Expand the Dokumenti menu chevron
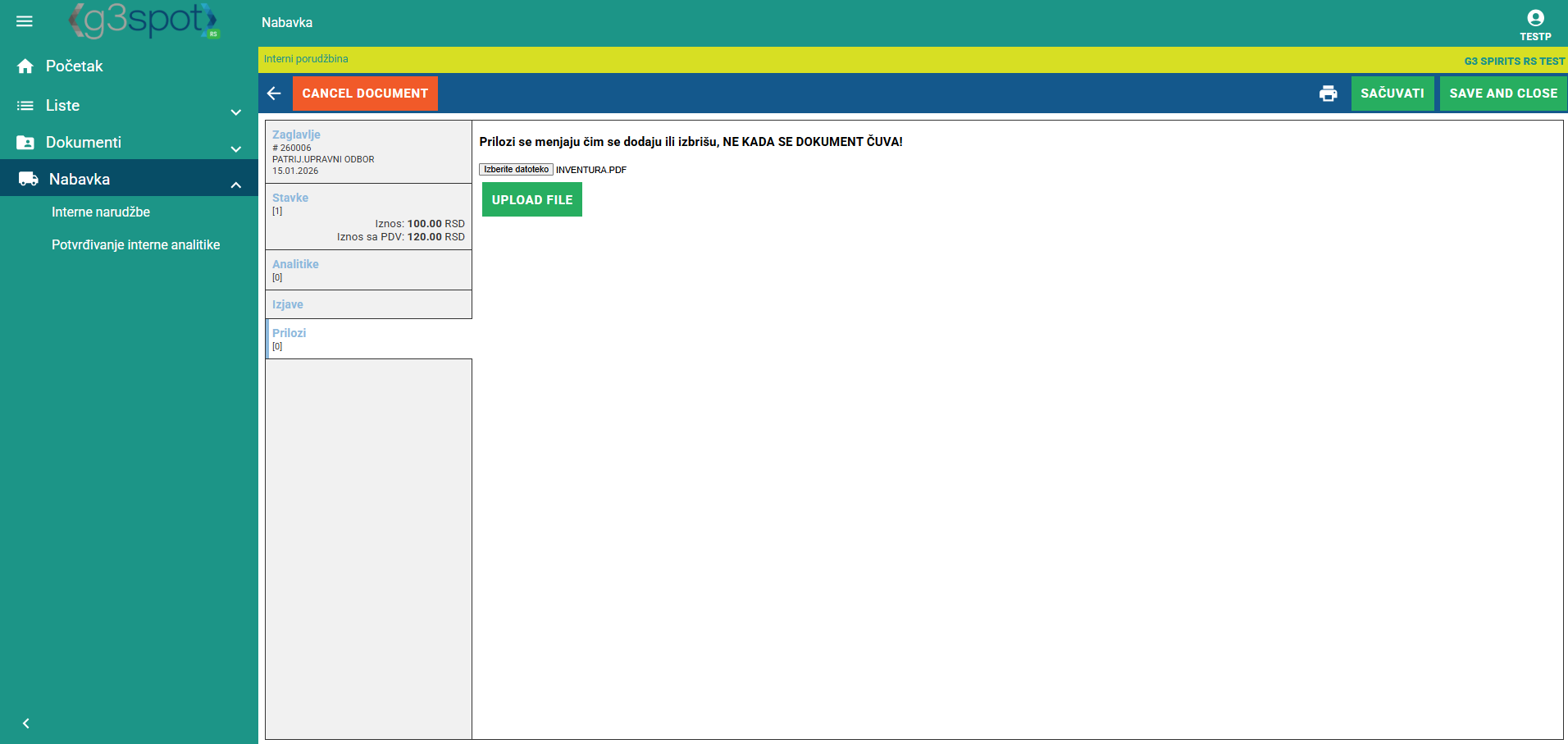 (x=236, y=148)
